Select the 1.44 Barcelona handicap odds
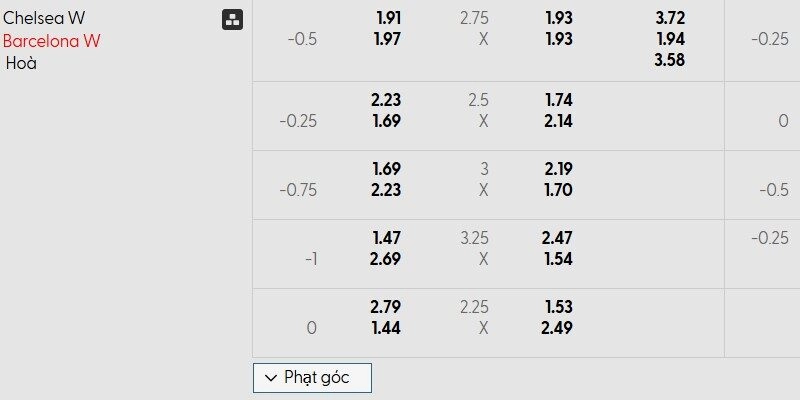Image resolution: width=800 pixels, height=400 pixels. pyautogui.click(x=386, y=328)
